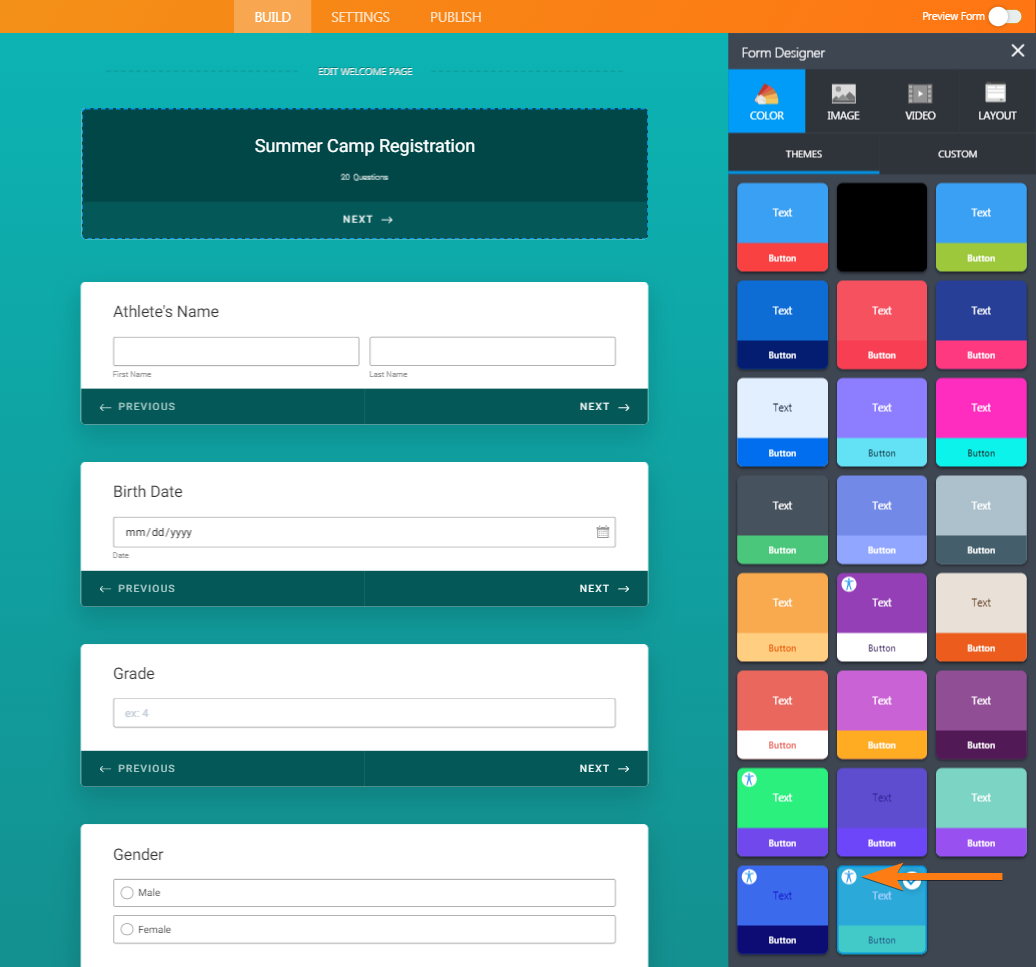Image resolution: width=1036 pixels, height=967 pixels.
Task: Pick the pink theme with cyan button
Action: tap(980, 422)
